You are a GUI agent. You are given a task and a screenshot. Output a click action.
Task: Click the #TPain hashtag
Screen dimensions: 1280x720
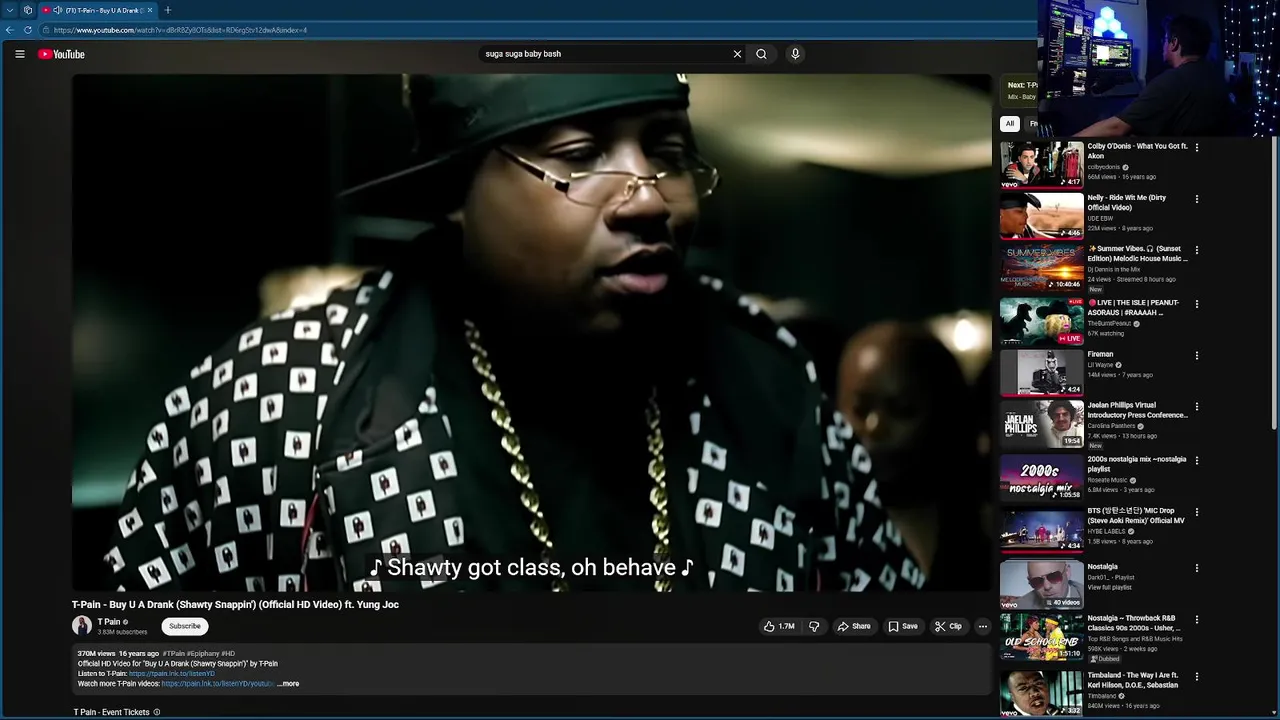click(174, 654)
